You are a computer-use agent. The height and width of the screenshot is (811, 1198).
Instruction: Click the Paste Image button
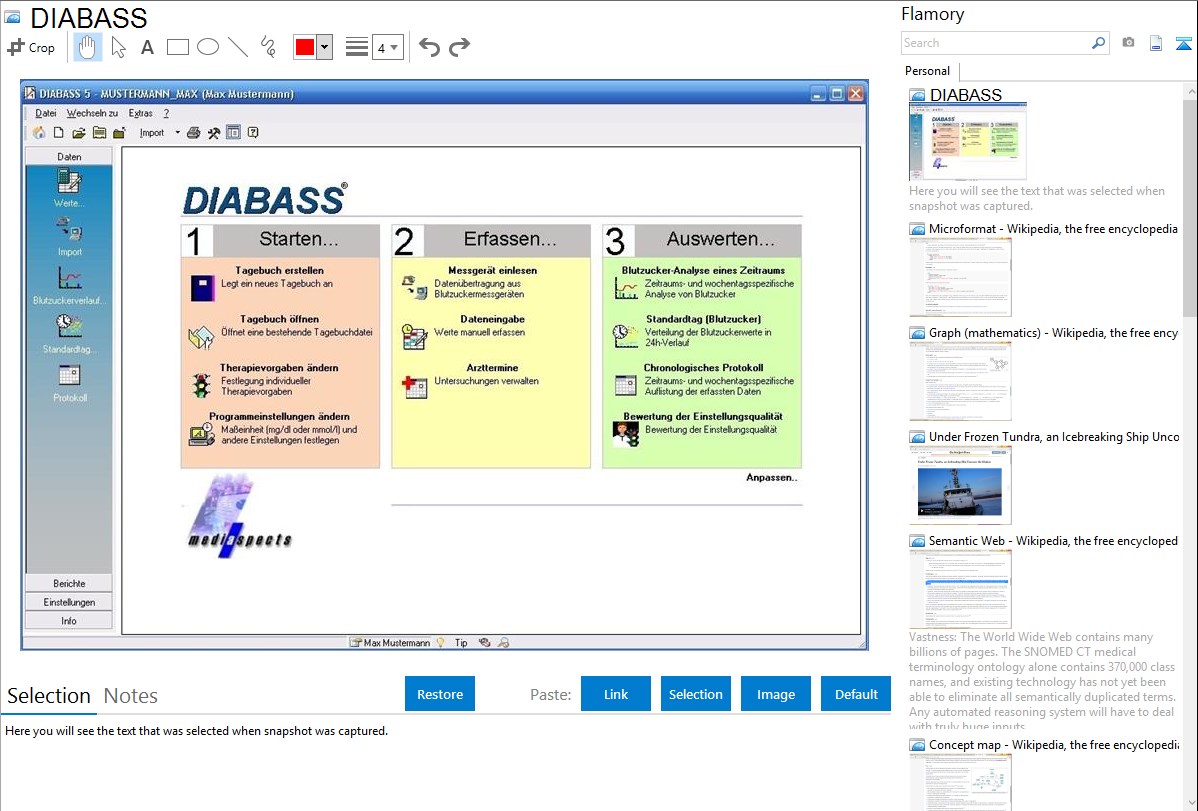pos(776,694)
